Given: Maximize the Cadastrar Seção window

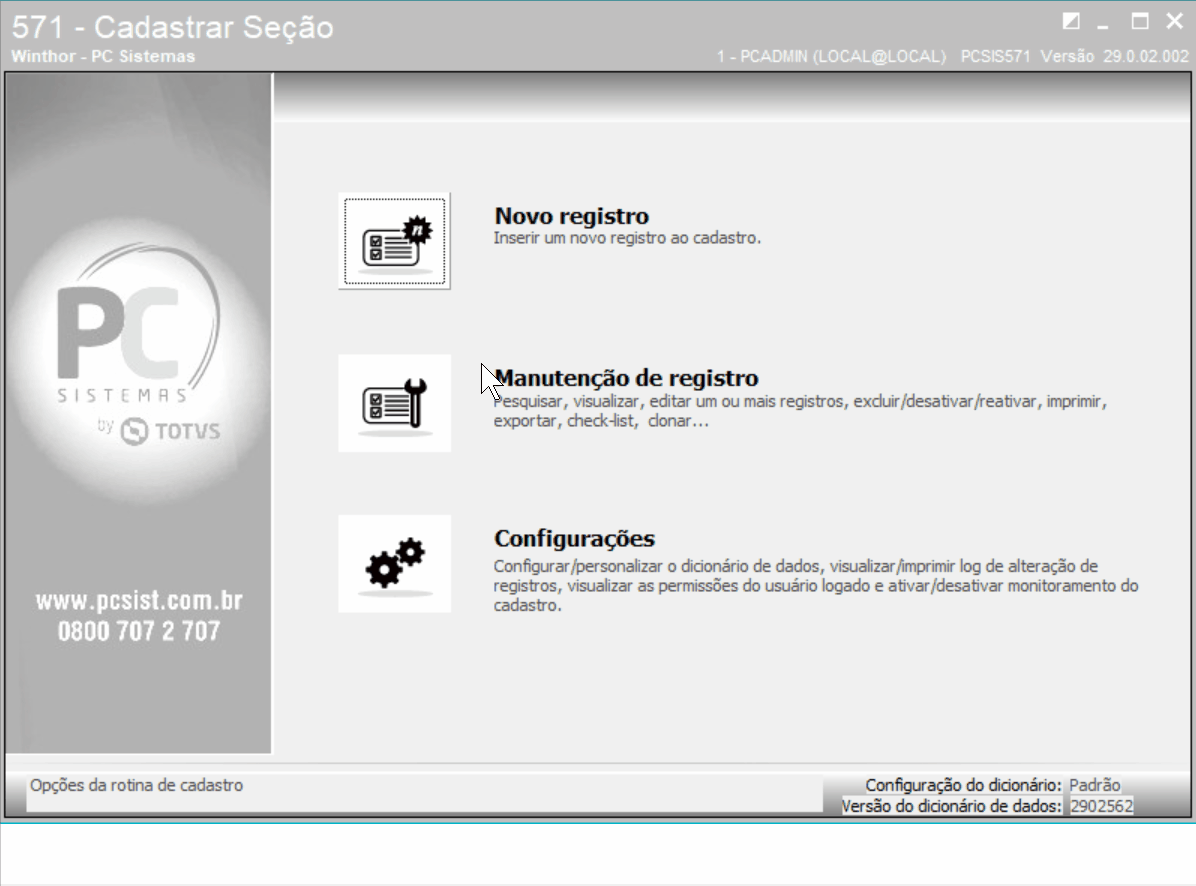Looking at the screenshot, I should [x=1140, y=21].
